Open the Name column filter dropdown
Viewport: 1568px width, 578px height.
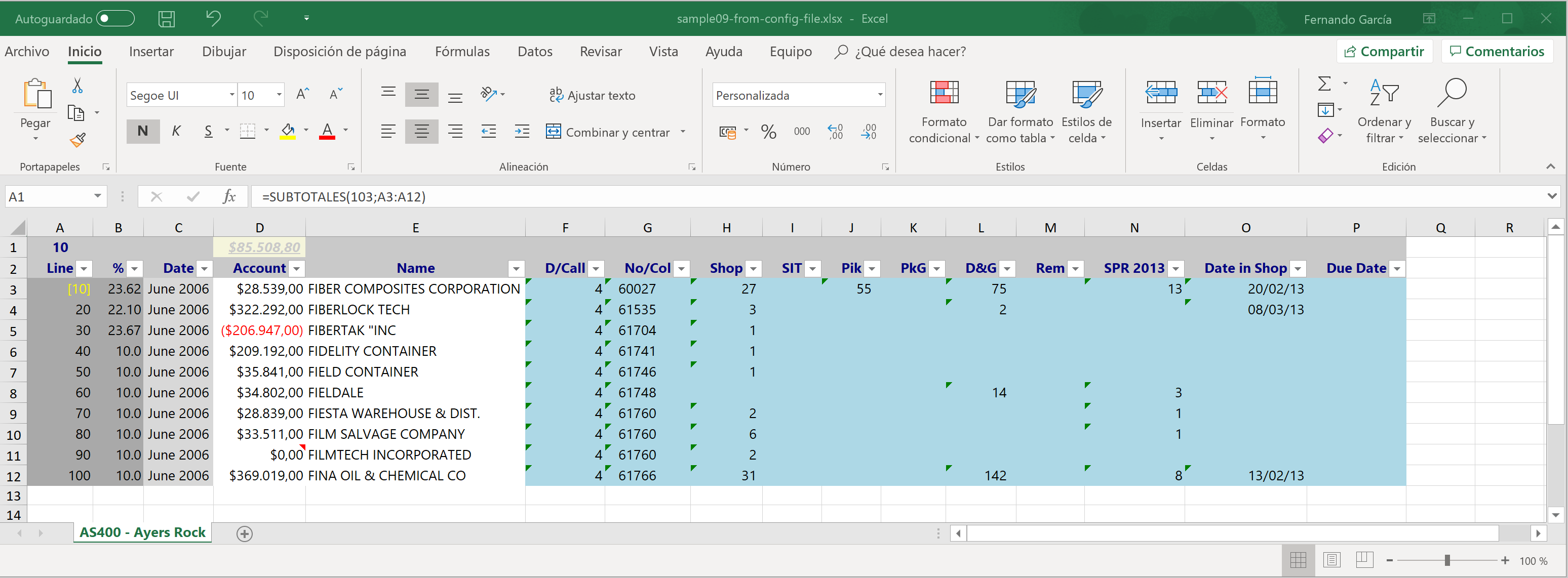coord(516,268)
